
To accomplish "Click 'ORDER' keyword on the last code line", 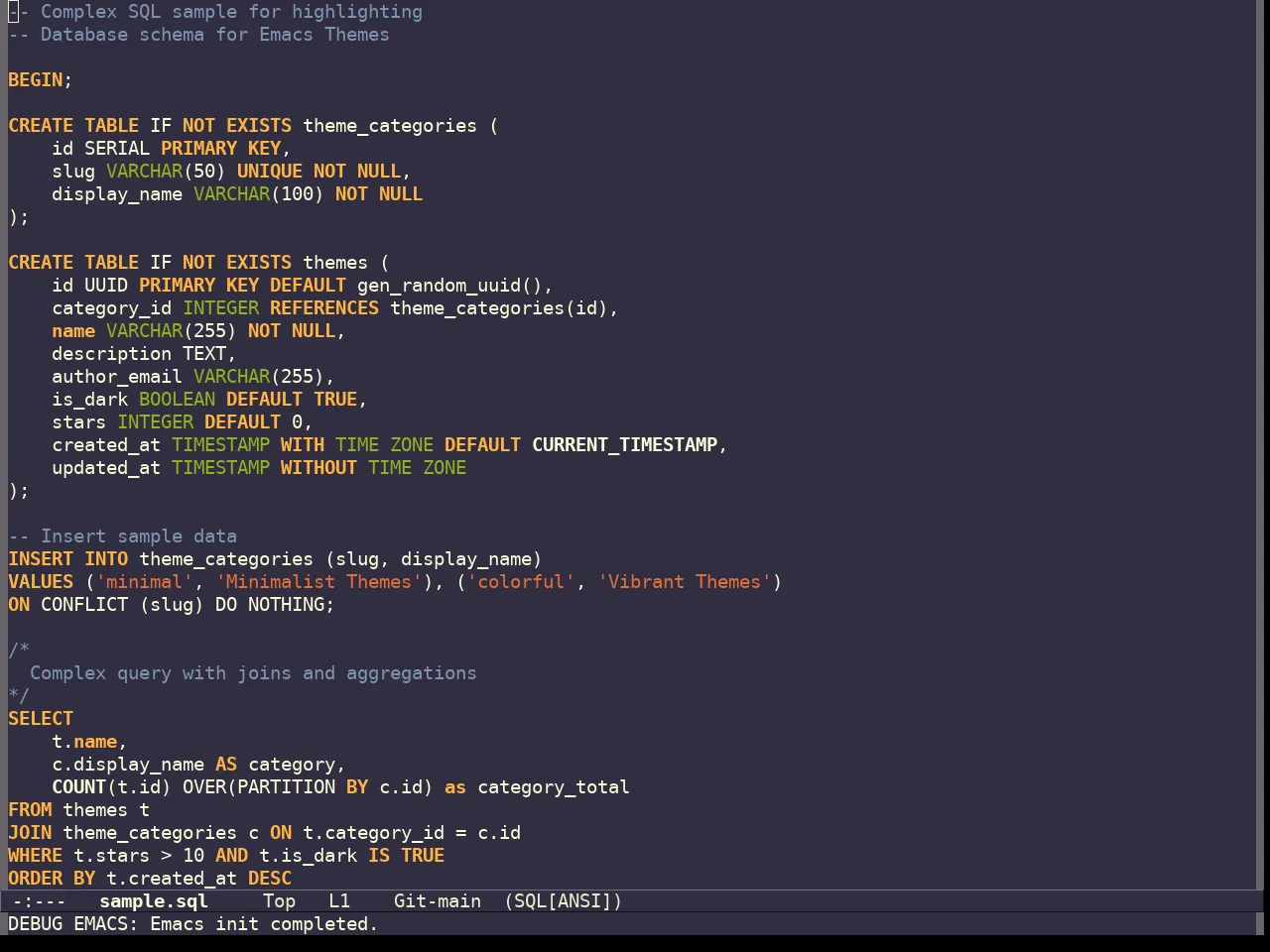I will point(35,879).
